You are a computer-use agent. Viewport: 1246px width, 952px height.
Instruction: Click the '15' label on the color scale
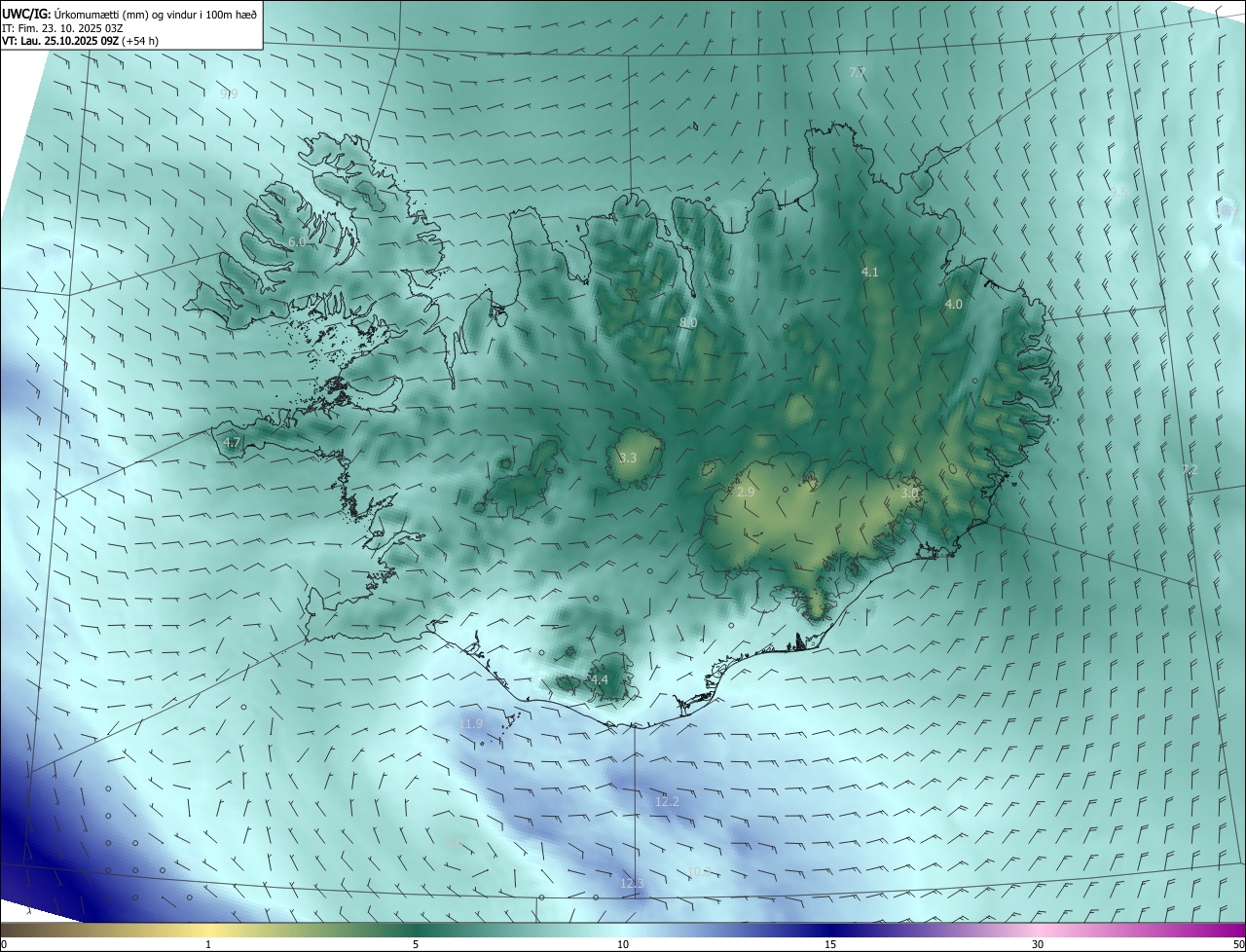click(830, 944)
